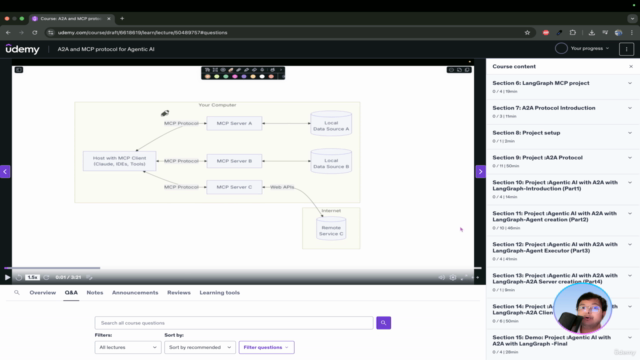This screenshot has width=640, height=360.
Task: Pick the white annotation color swatch
Action: tap(262, 76)
